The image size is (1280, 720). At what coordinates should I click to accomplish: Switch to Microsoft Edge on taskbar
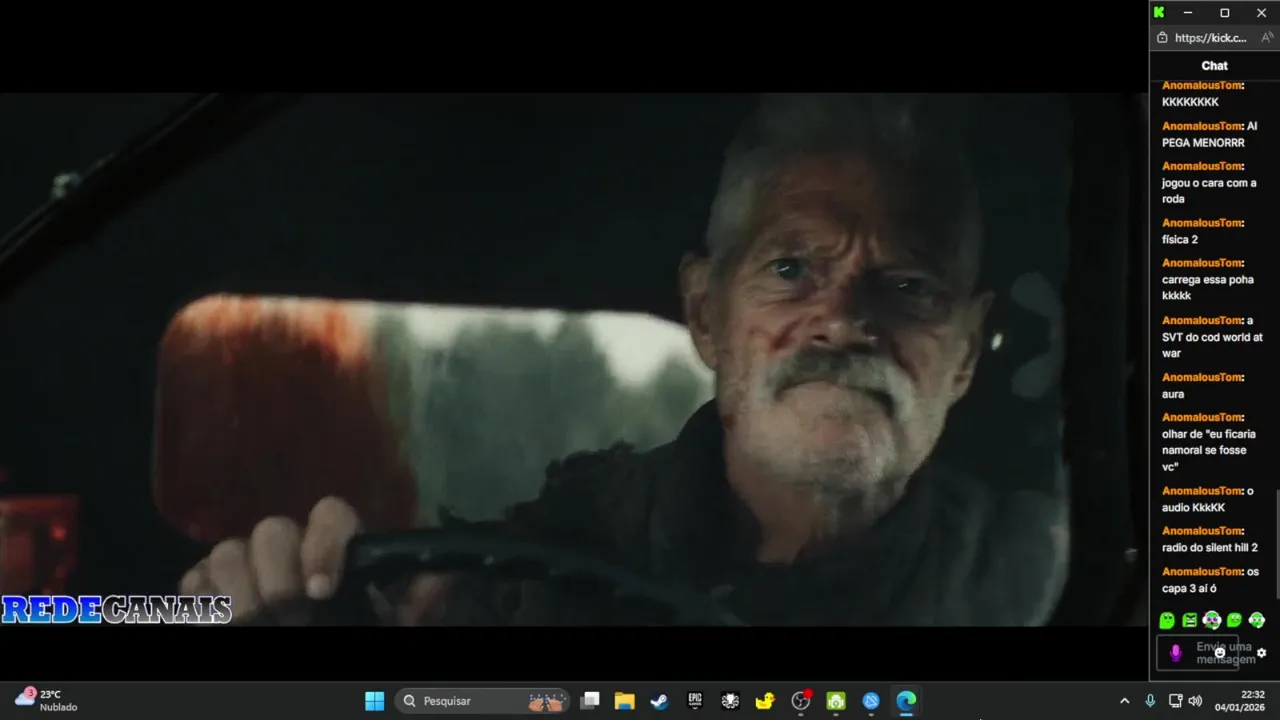[x=906, y=701]
